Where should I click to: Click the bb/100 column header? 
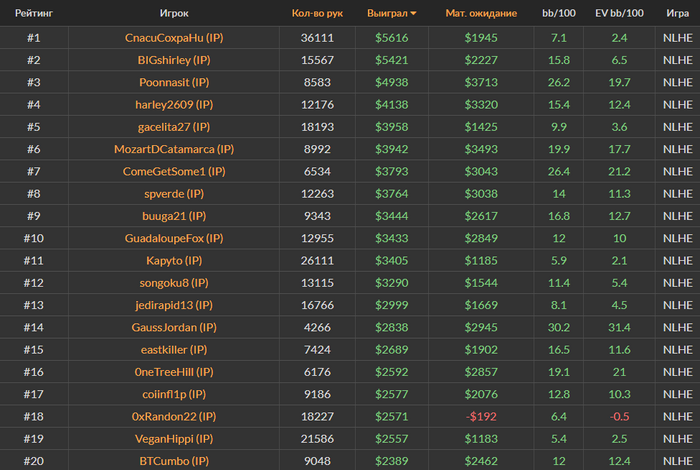click(x=558, y=13)
